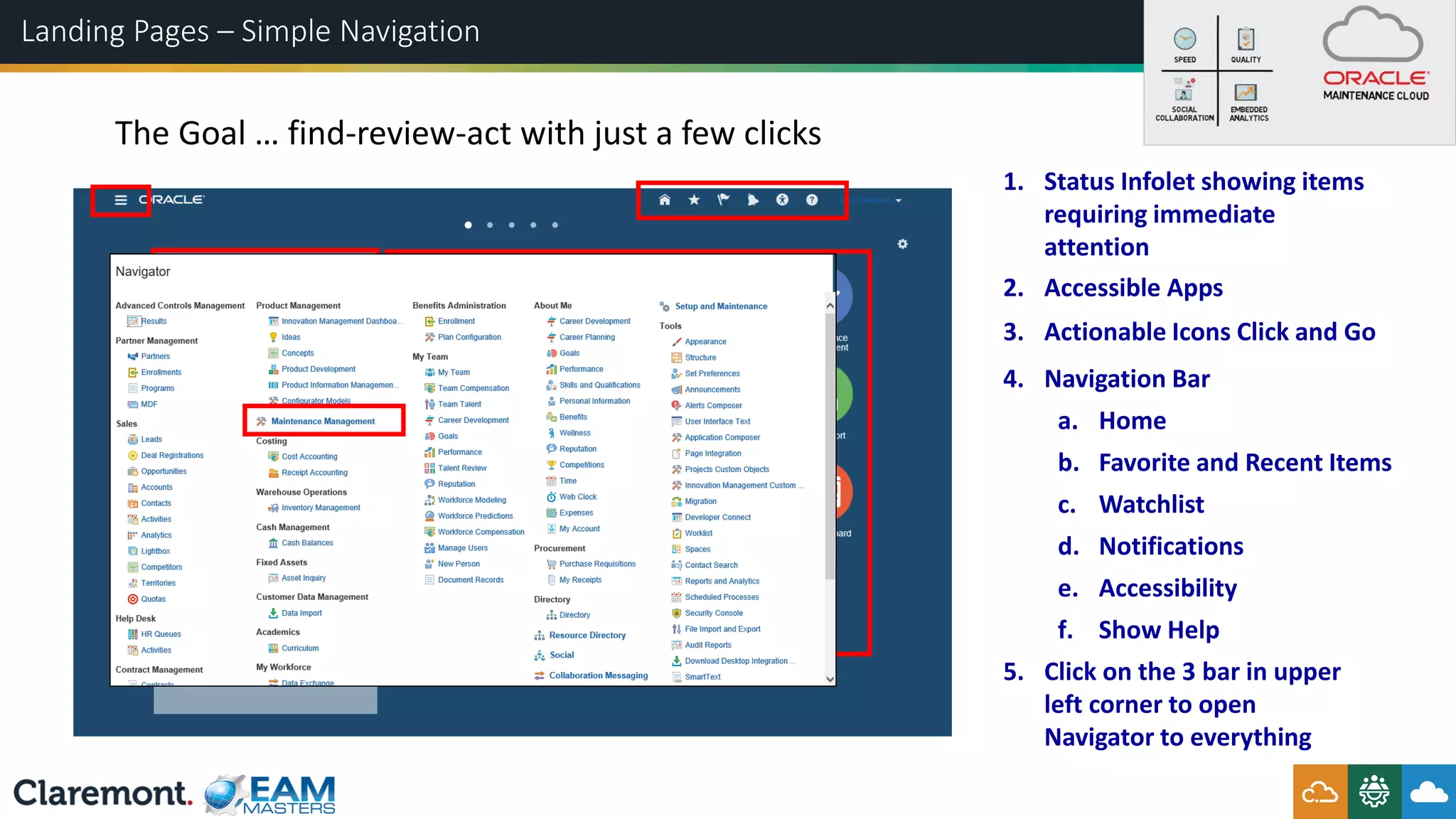Open the Social link
Screen dimensions: 1456x819
pos(562,655)
